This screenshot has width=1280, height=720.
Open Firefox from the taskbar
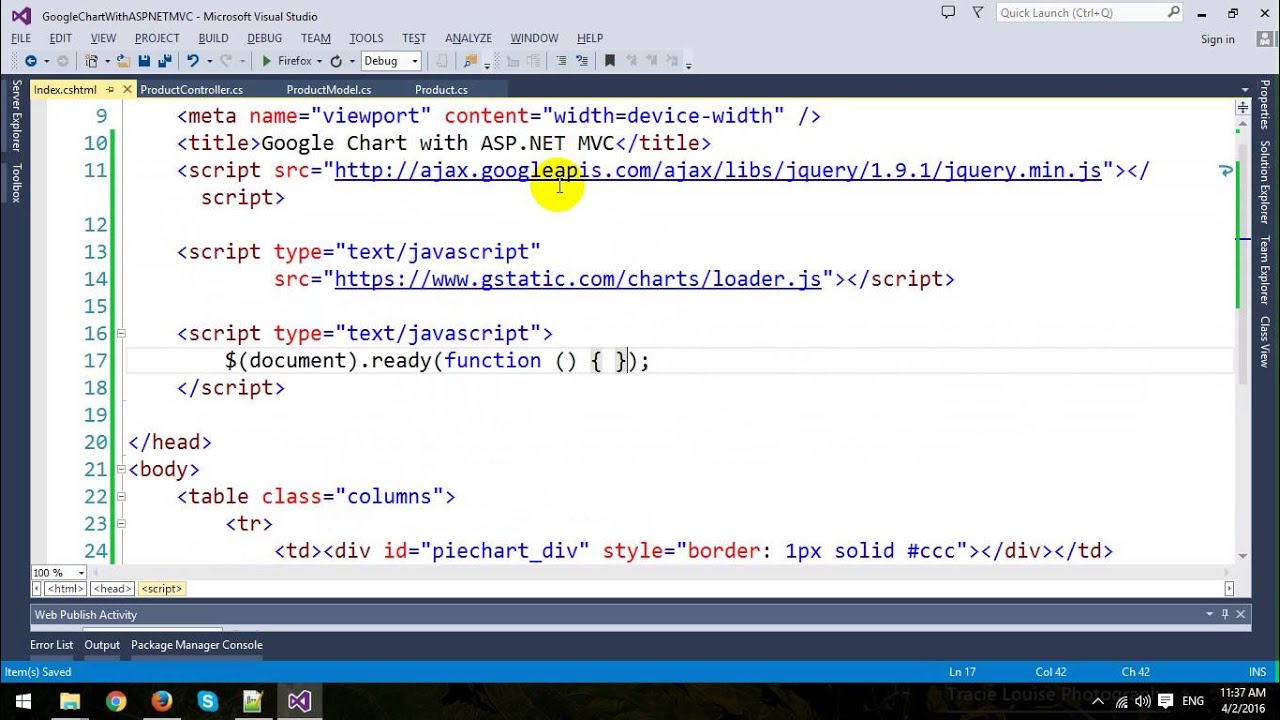point(162,700)
